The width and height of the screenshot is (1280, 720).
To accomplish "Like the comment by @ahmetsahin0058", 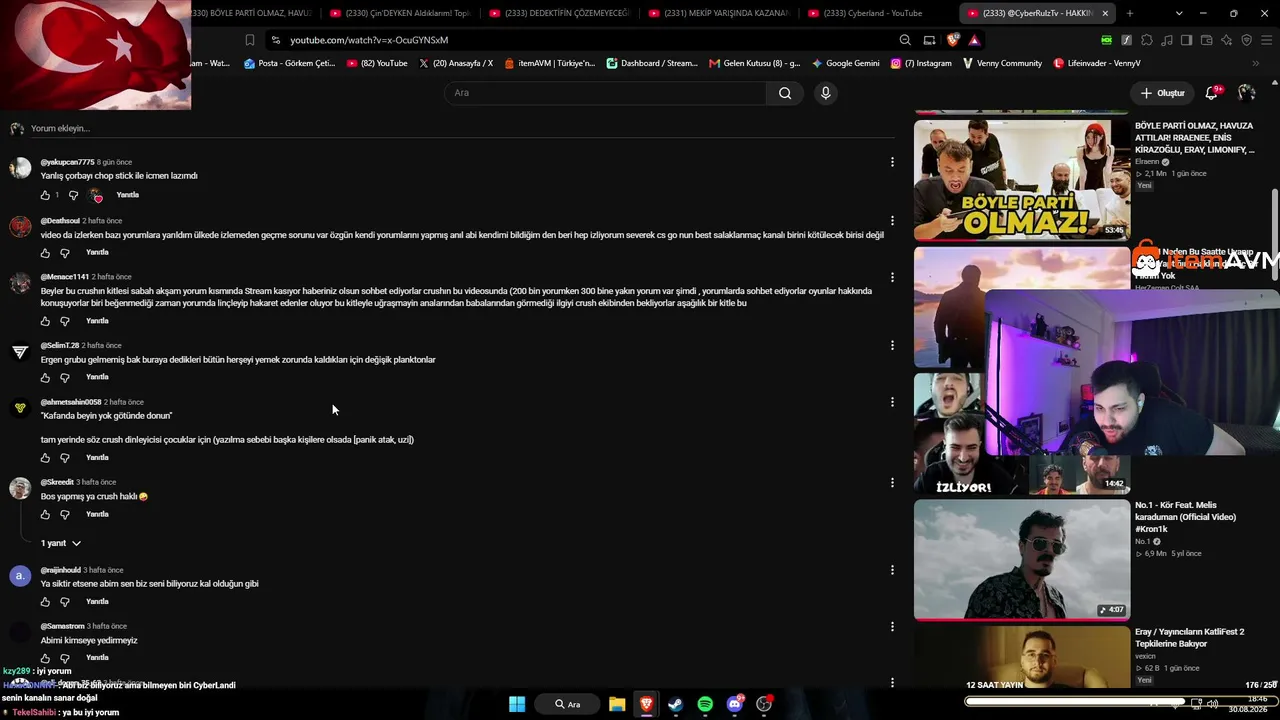I will [x=45, y=458].
